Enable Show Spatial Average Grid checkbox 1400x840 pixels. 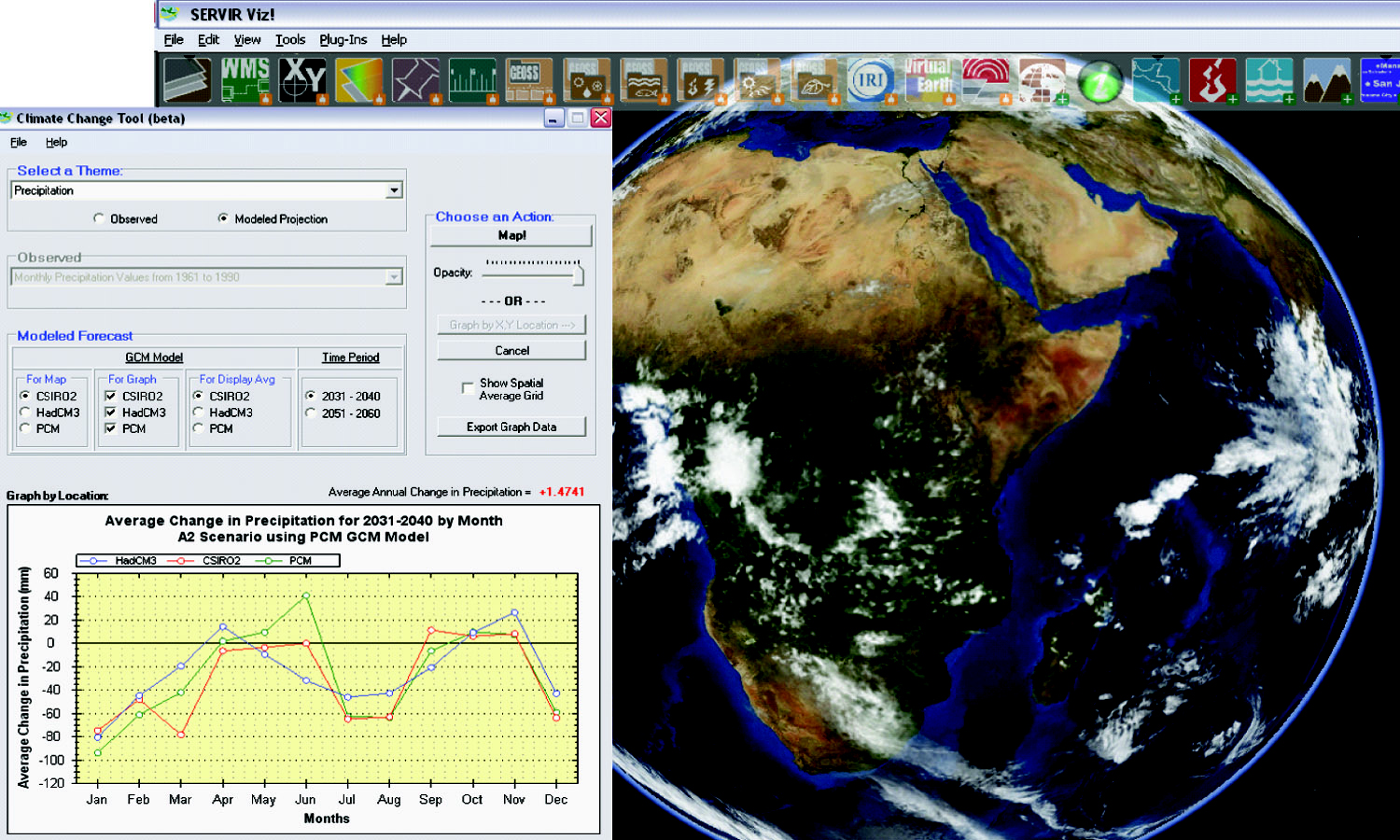coord(468,388)
